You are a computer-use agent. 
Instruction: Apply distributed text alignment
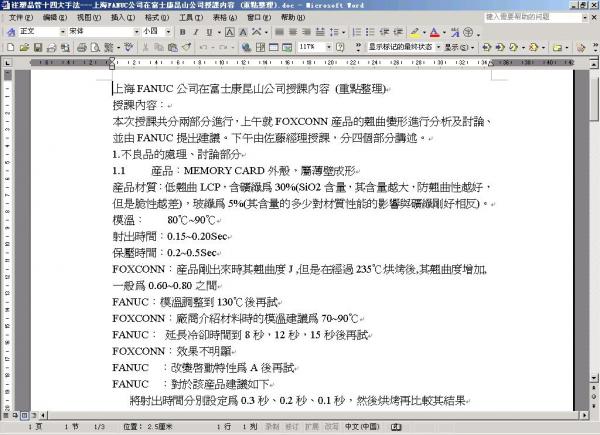320,32
